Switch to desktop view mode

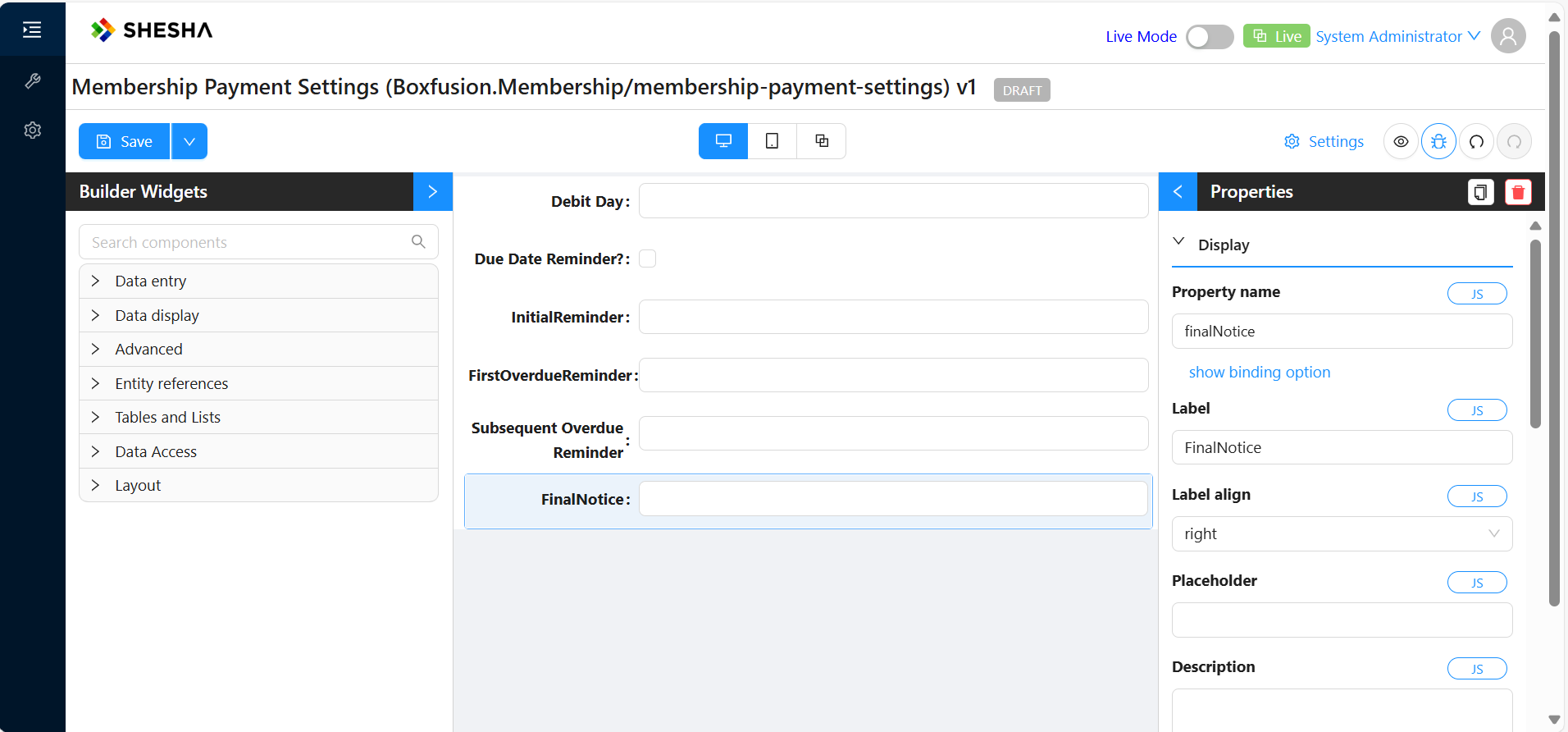pyautogui.click(x=723, y=141)
